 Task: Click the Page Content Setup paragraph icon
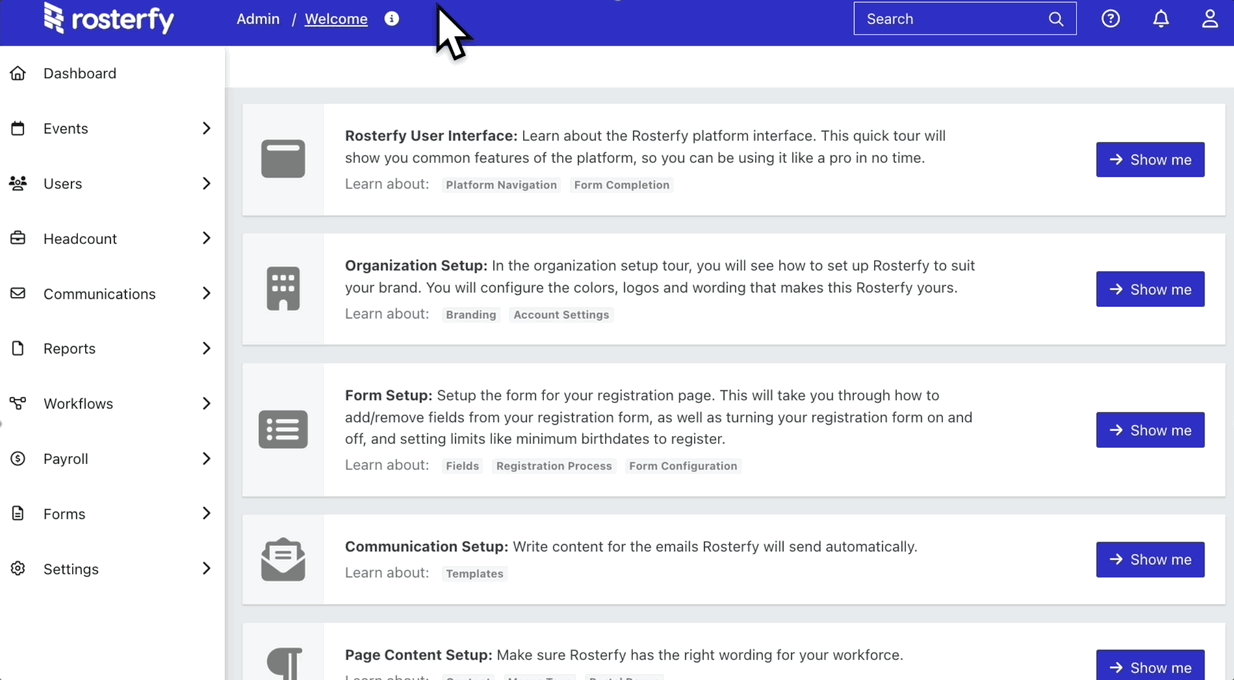[285, 663]
